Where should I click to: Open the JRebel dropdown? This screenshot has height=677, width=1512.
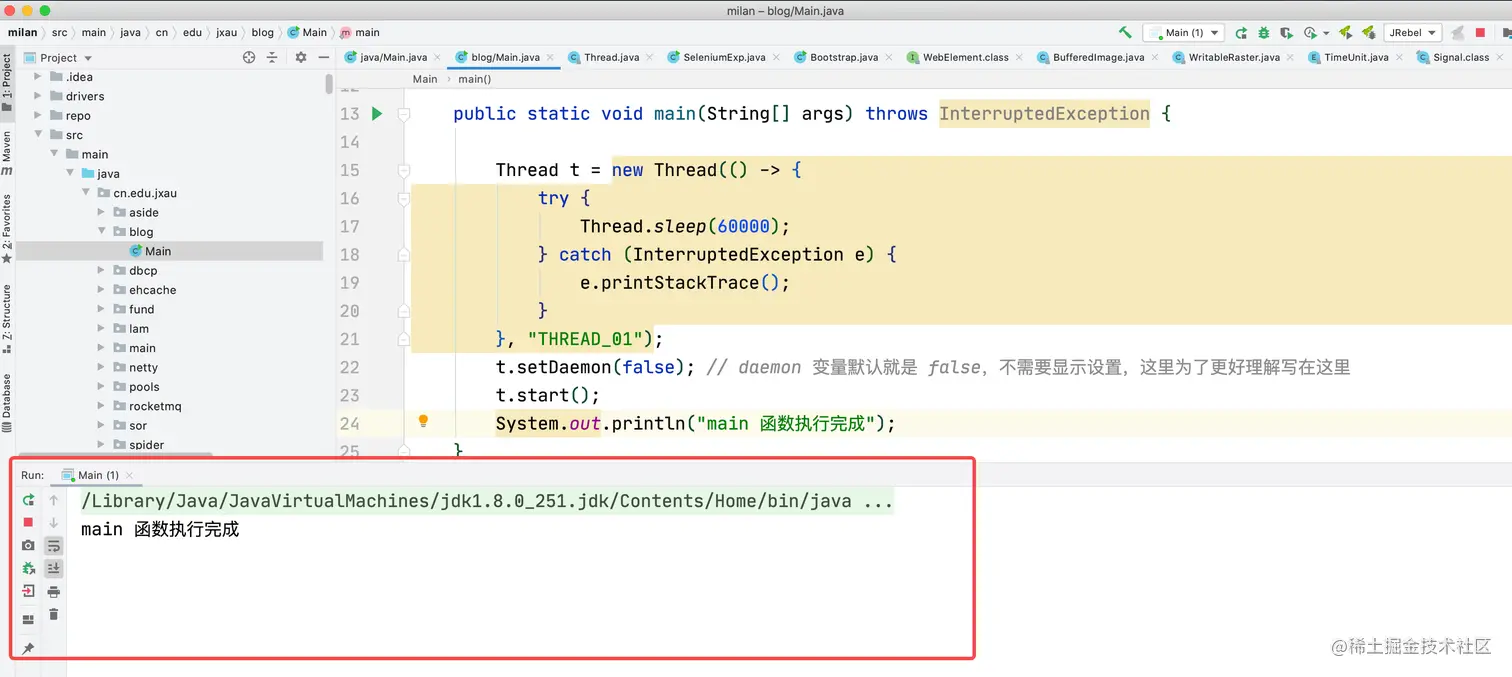1413,32
